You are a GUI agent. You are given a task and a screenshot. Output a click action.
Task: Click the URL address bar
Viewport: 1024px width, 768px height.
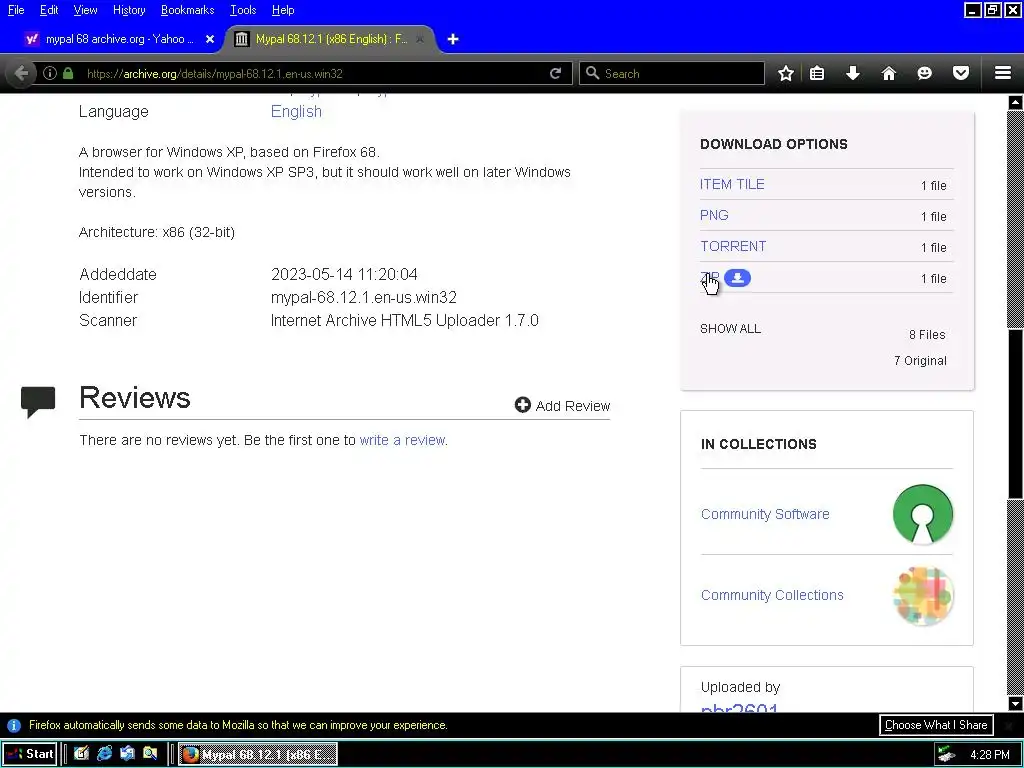[x=313, y=73]
